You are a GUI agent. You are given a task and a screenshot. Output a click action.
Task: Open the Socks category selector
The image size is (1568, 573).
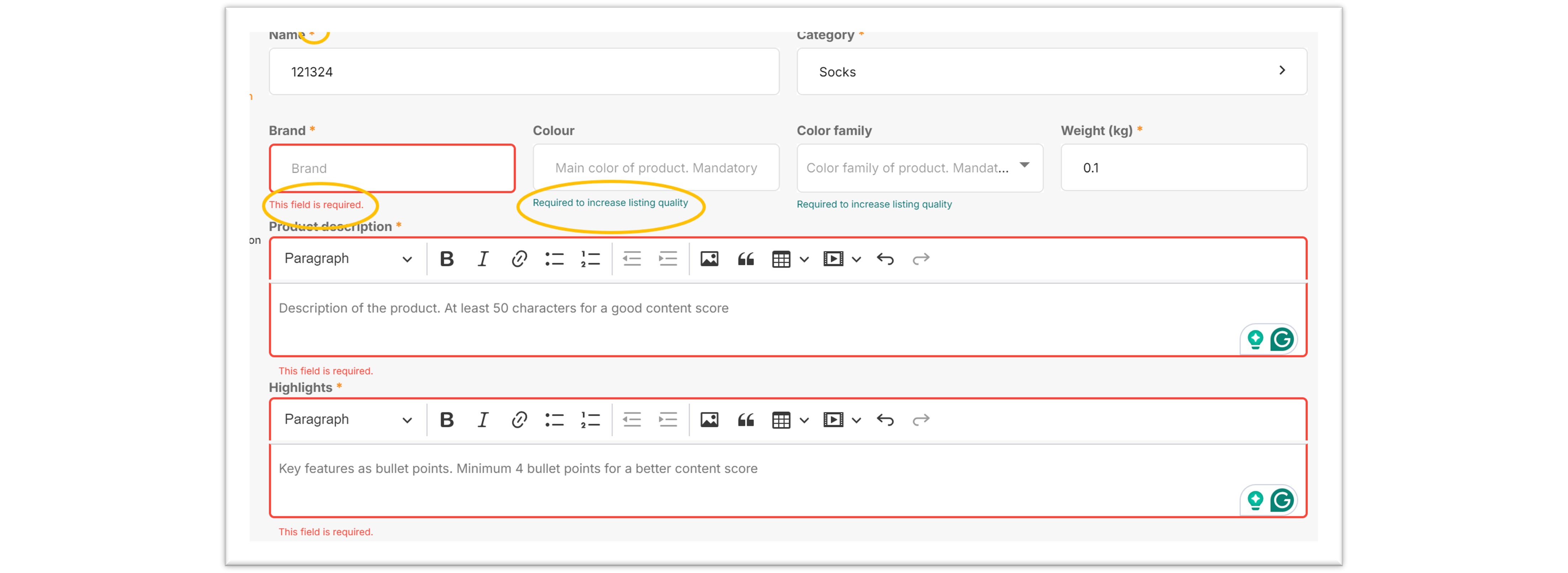(x=1051, y=72)
